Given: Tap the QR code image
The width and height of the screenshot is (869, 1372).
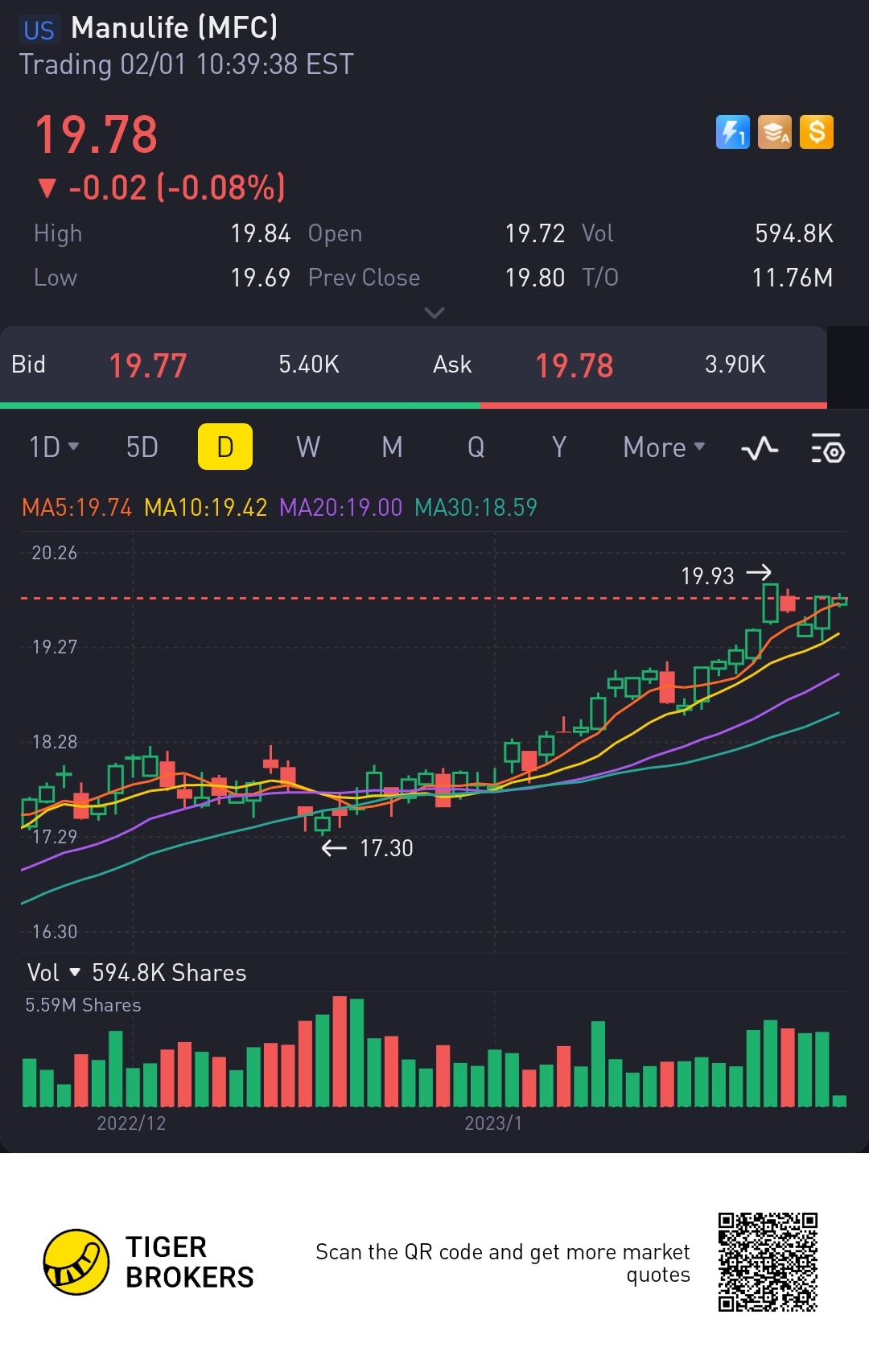Looking at the screenshot, I should 768,1263.
